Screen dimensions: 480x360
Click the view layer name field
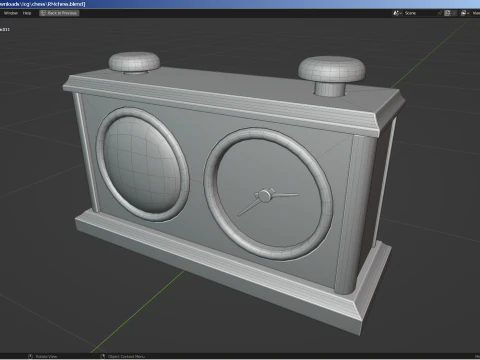(476, 13)
